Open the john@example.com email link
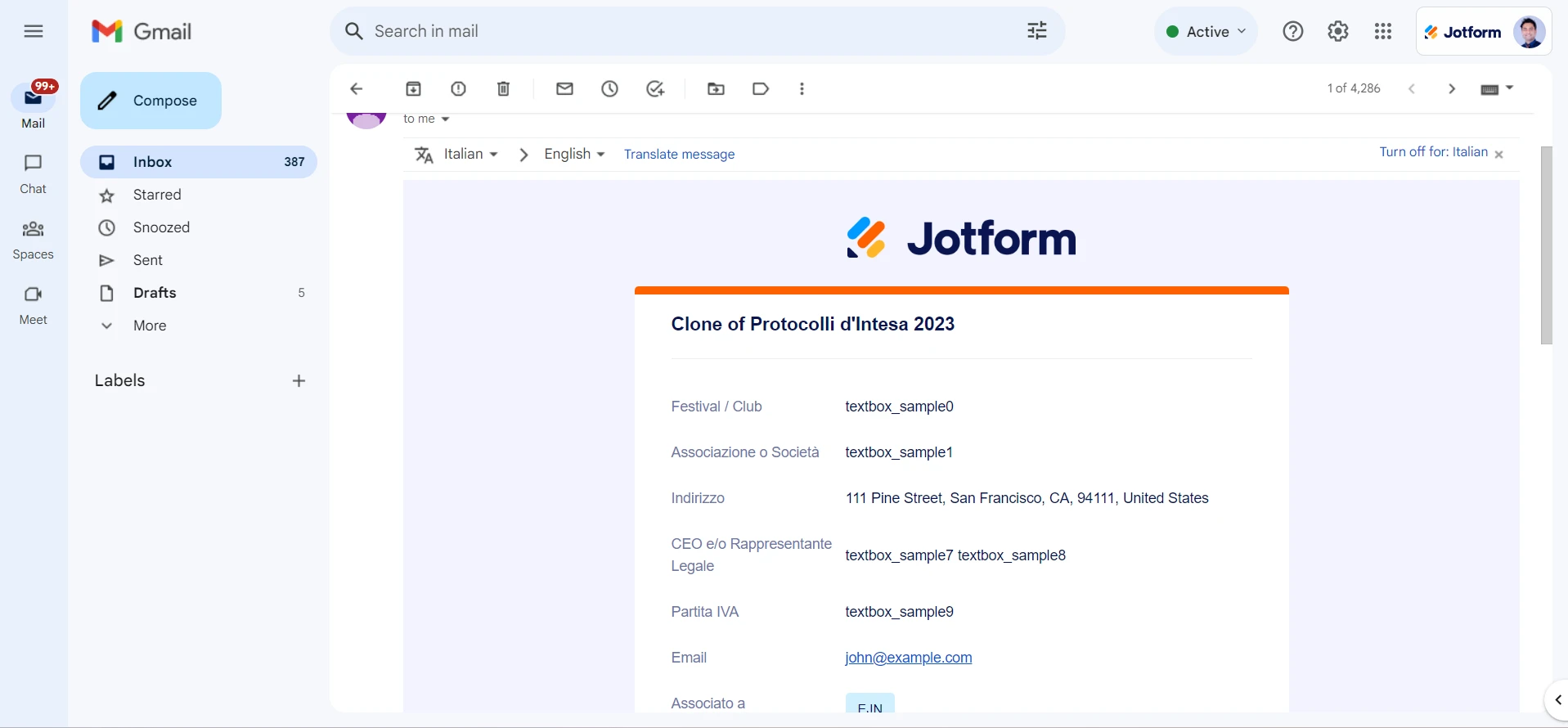The height and width of the screenshot is (728, 1568). 908,658
